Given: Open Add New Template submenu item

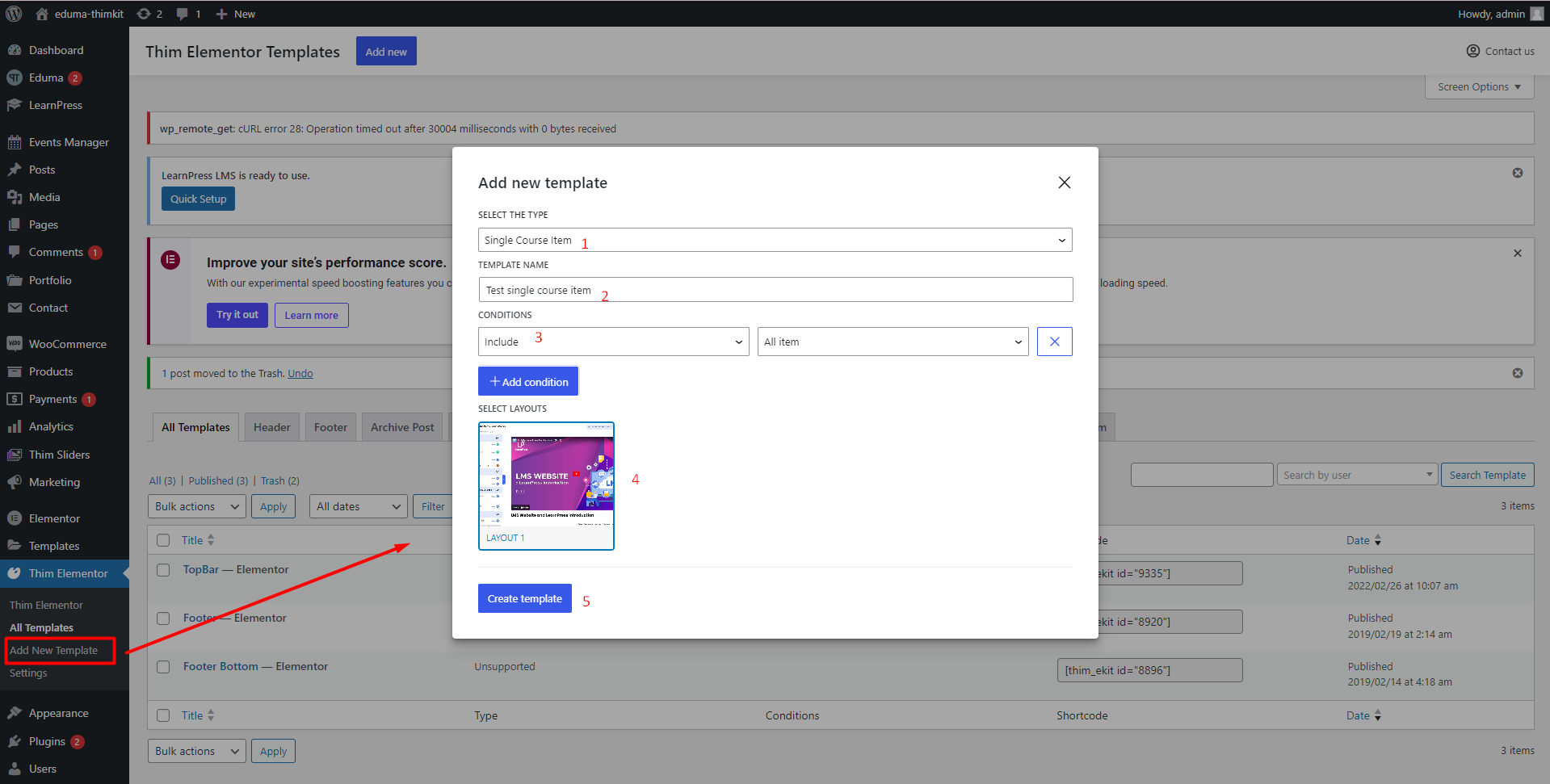Looking at the screenshot, I should click(x=53, y=650).
